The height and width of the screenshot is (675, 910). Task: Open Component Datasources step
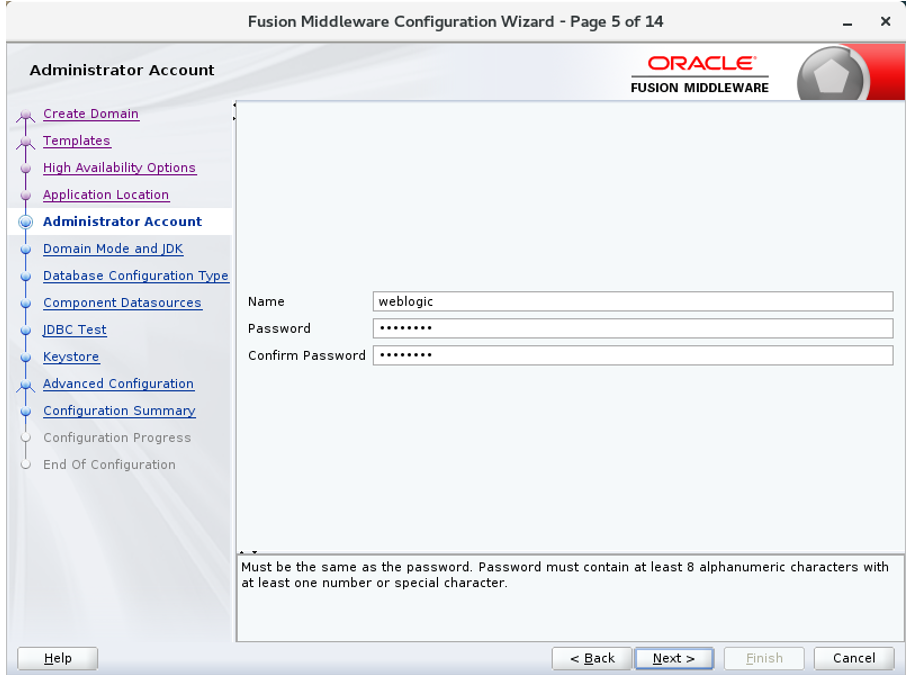tap(122, 303)
